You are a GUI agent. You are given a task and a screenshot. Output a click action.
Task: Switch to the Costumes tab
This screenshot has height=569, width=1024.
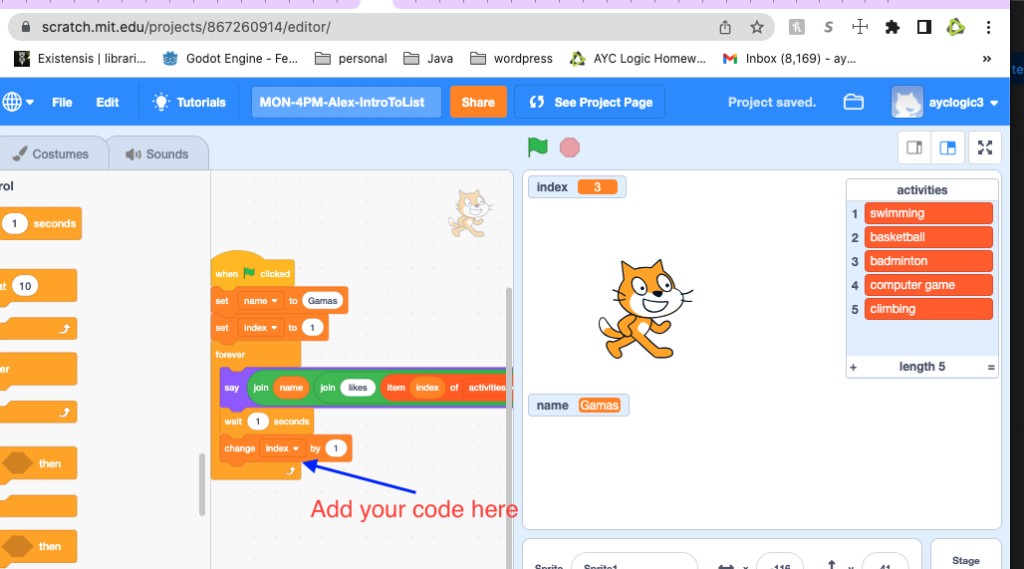51,154
